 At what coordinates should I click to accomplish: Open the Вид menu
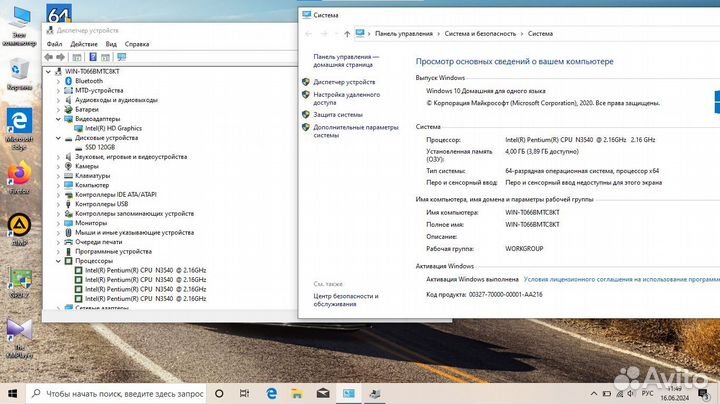(x=111, y=44)
